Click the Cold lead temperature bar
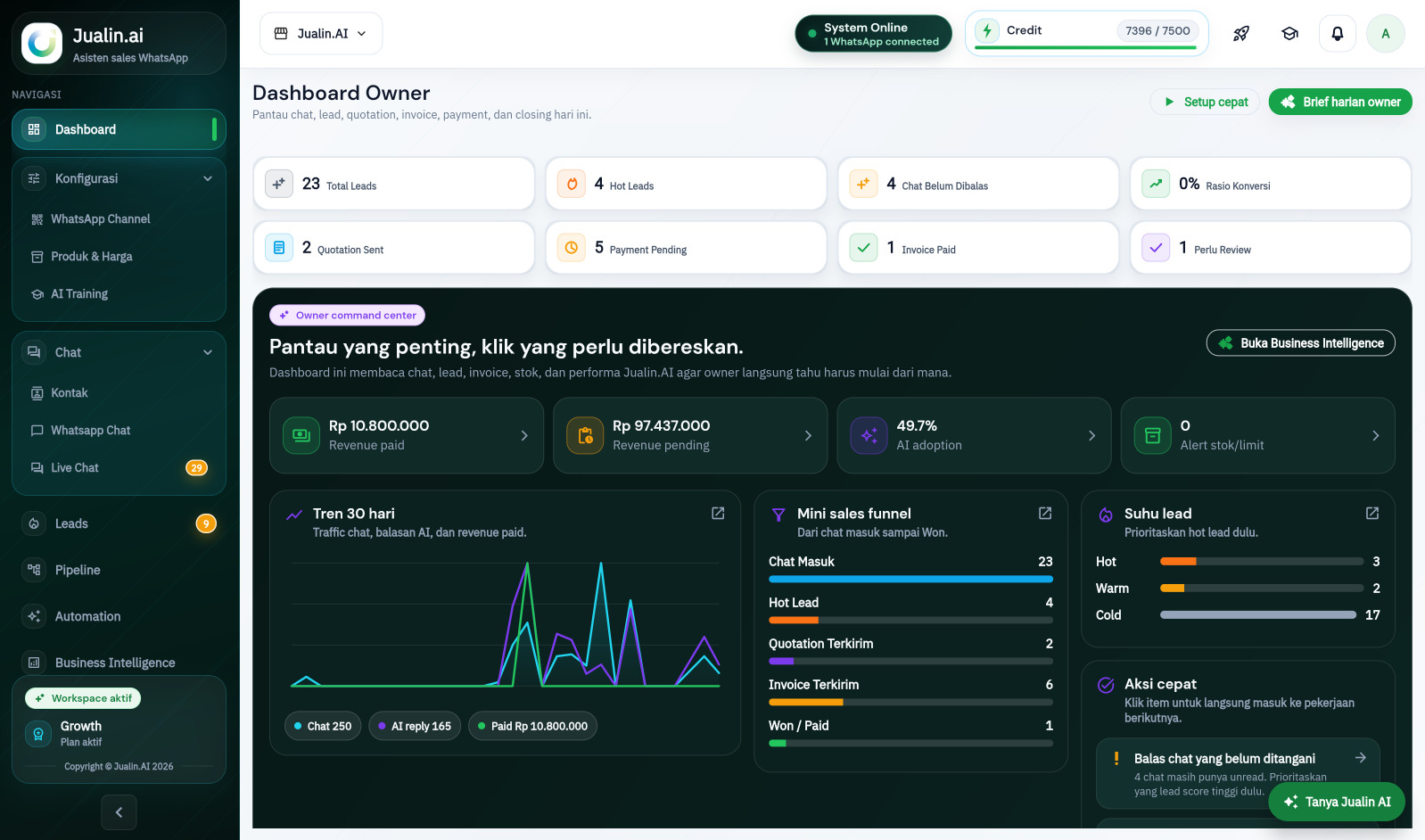This screenshot has width=1425, height=840. pos(1262,615)
